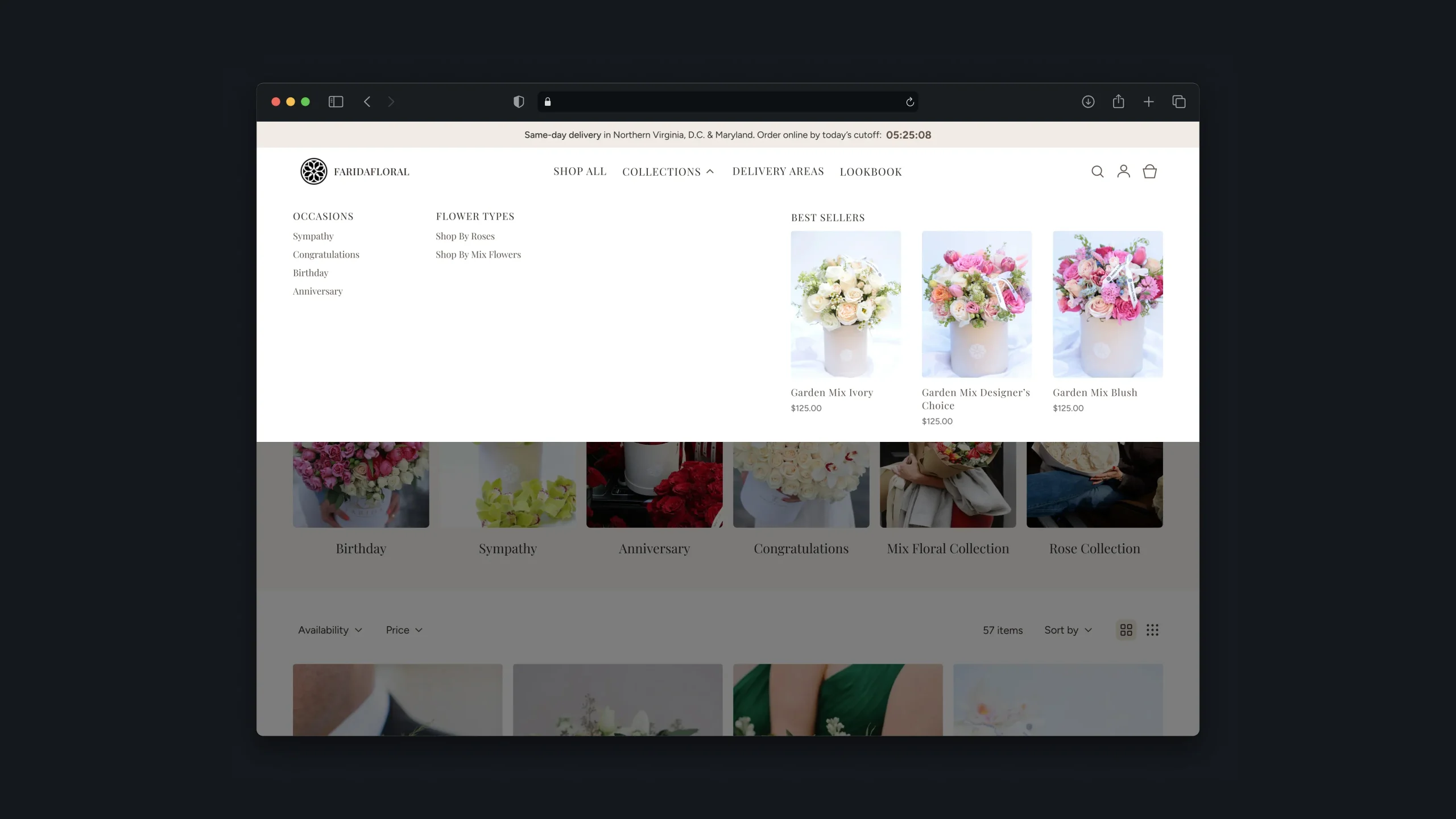Show tab overview icon
This screenshot has width=1456, height=819.
[1178, 102]
